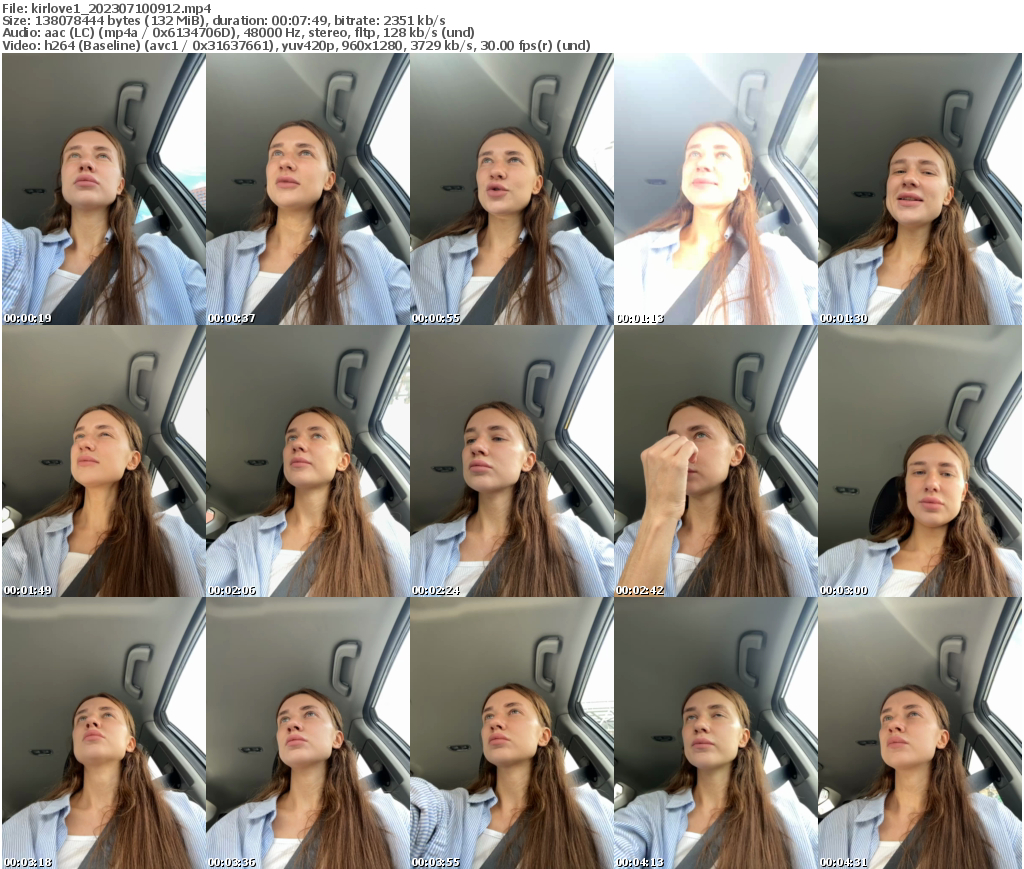Image resolution: width=1024 pixels, height=869 pixels.
Task: Click the middle-row frame at 00:01:49
Action: pyautogui.click(x=102, y=458)
